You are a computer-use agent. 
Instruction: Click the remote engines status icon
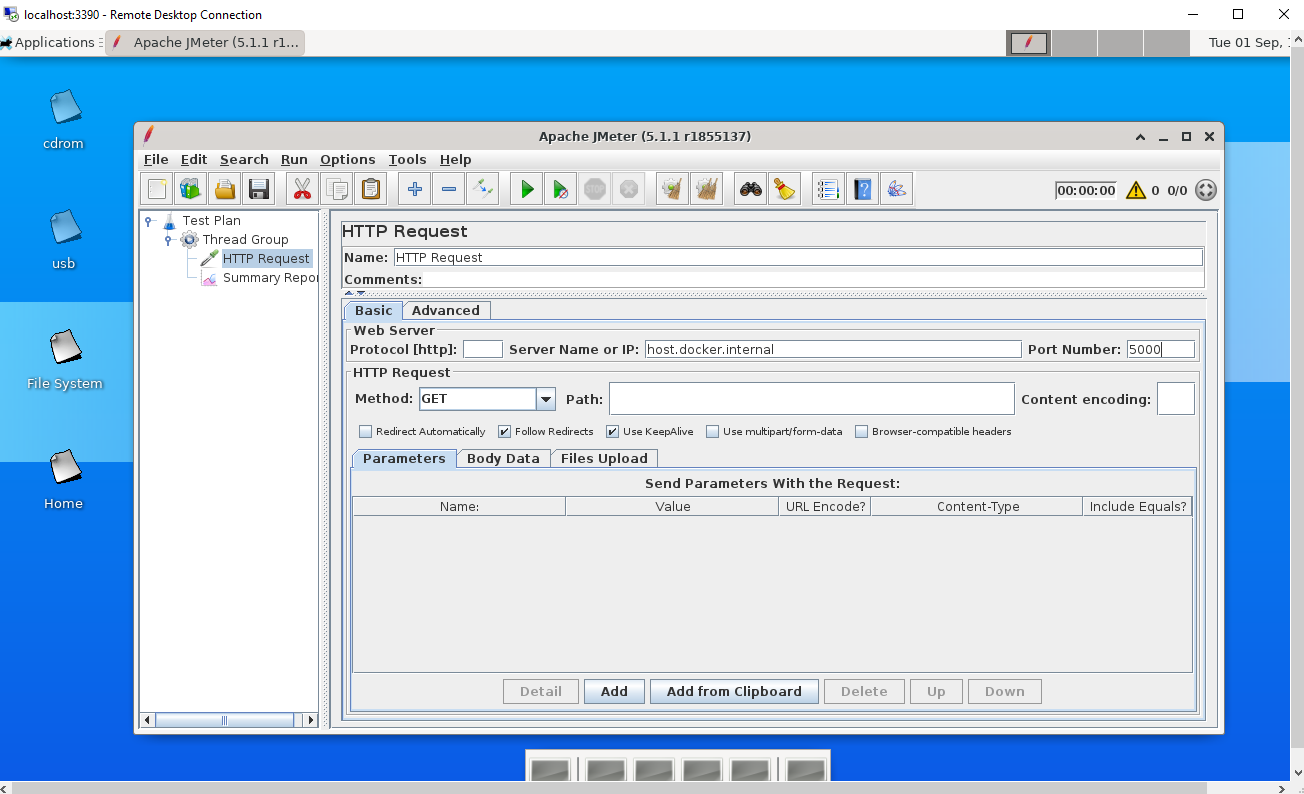[x=1206, y=190]
